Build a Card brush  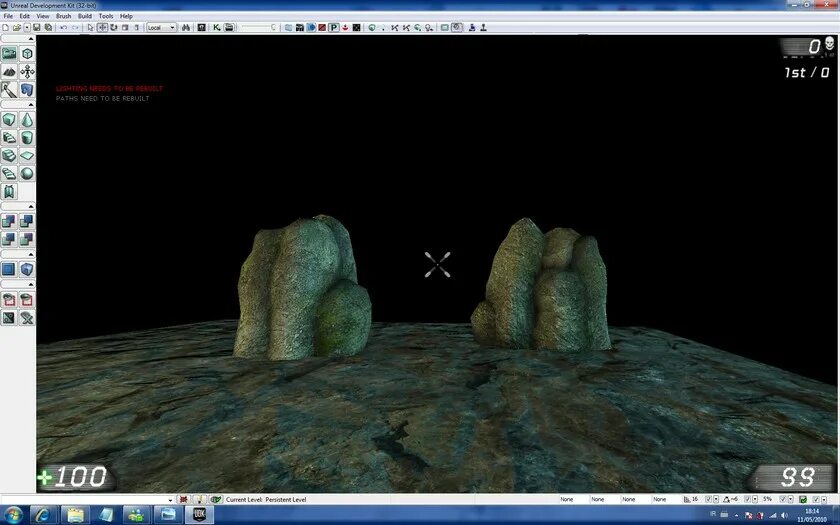(9, 191)
